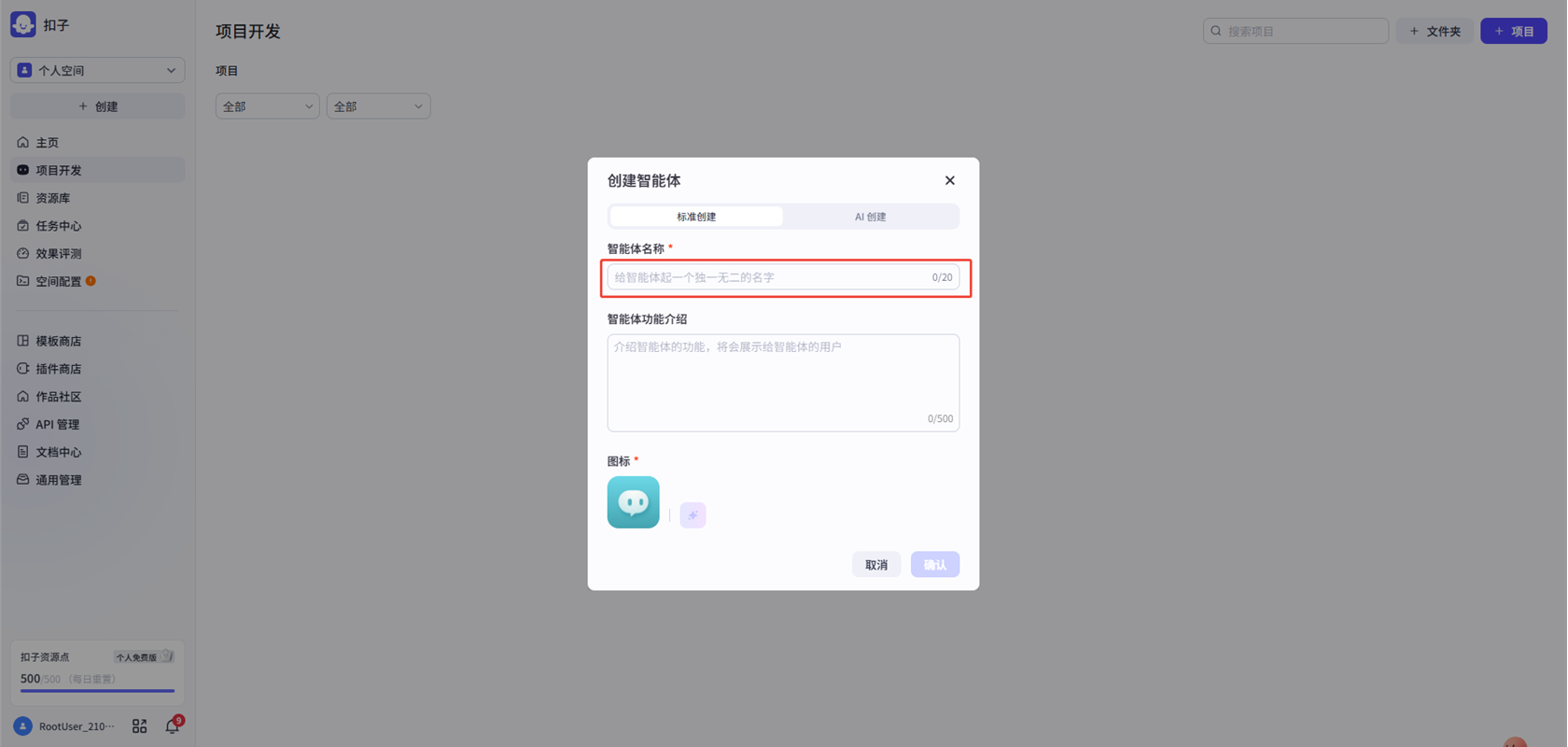Open 资源库 in sidebar
1568x747 pixels.
coord(98,198)
